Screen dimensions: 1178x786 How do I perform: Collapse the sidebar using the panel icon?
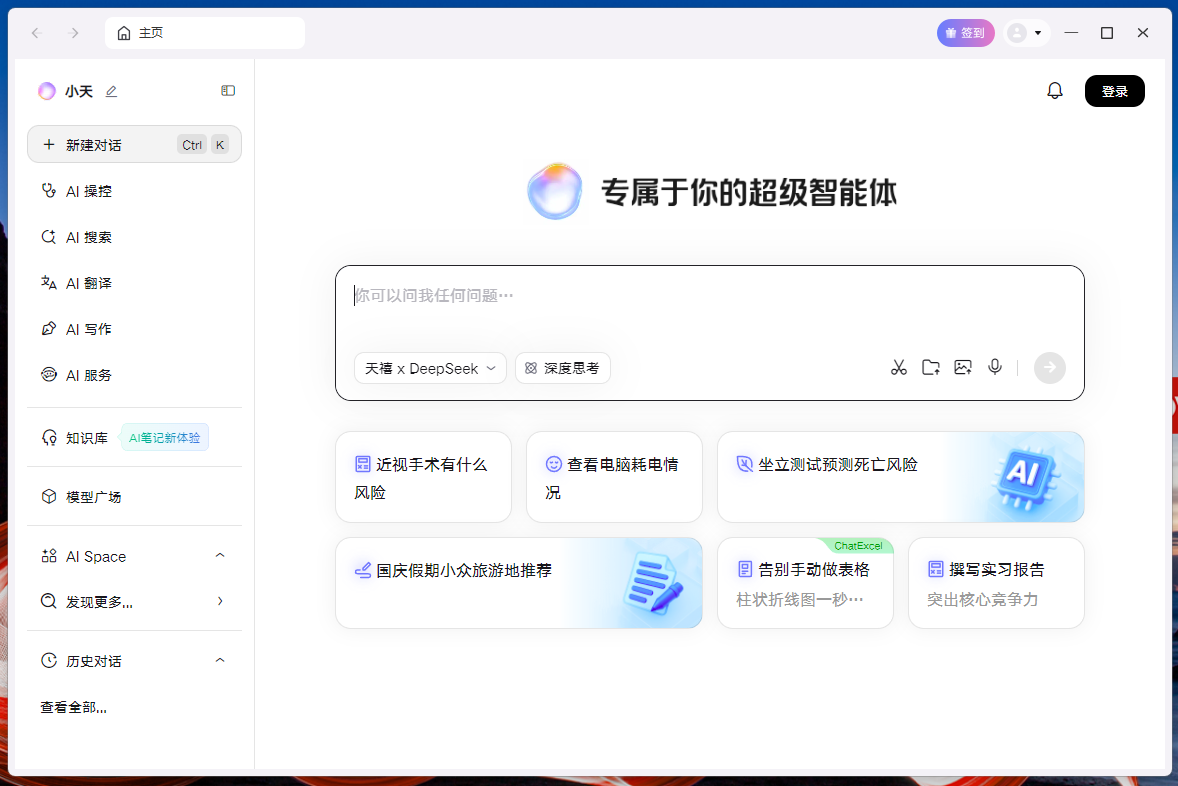[228, 90]
